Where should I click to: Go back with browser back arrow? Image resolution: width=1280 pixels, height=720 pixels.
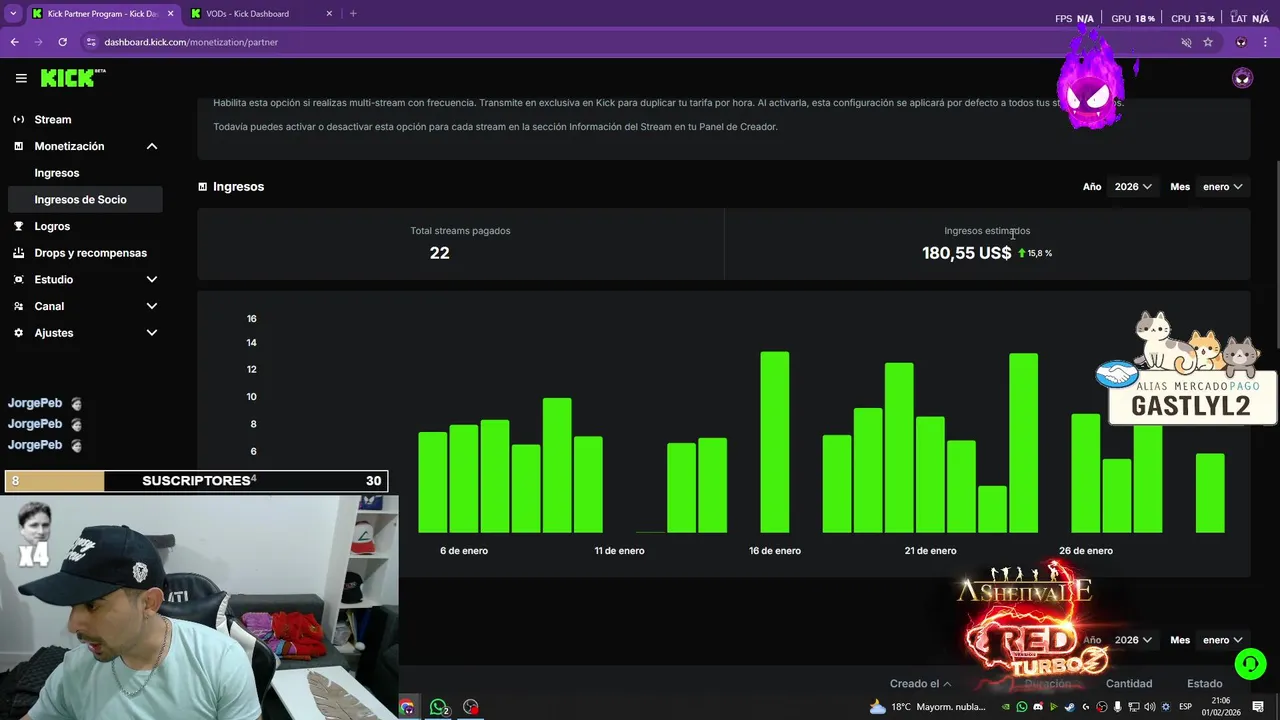[14, 42]
